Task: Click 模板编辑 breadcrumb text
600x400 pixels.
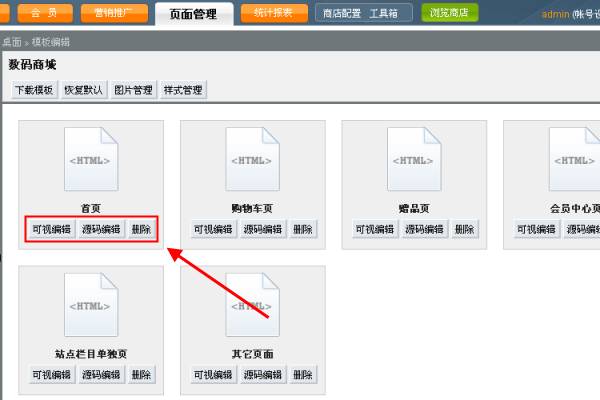Action: point(51,42)
